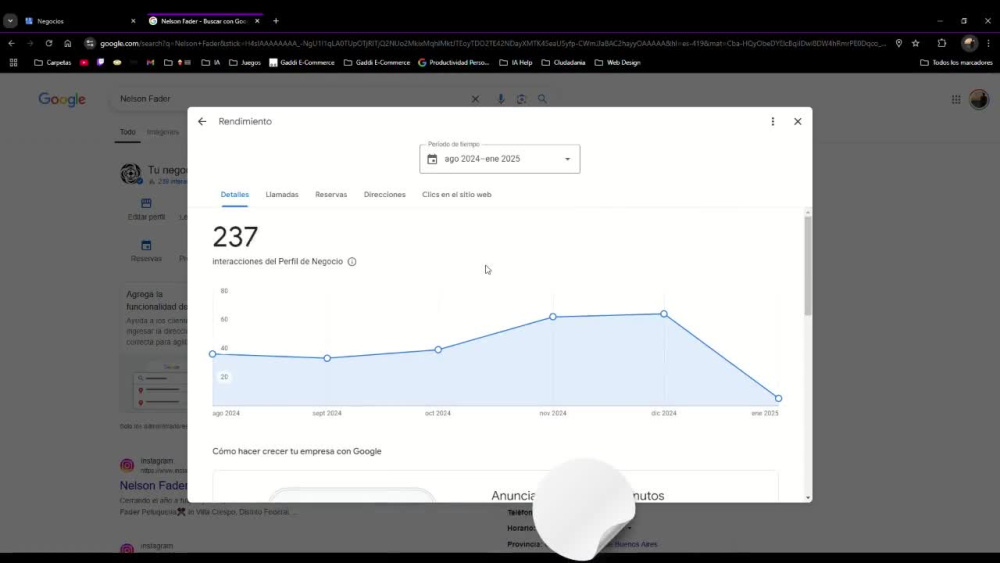
Task: Open the Gmail bookmark
Action: [x=151, y=62]
